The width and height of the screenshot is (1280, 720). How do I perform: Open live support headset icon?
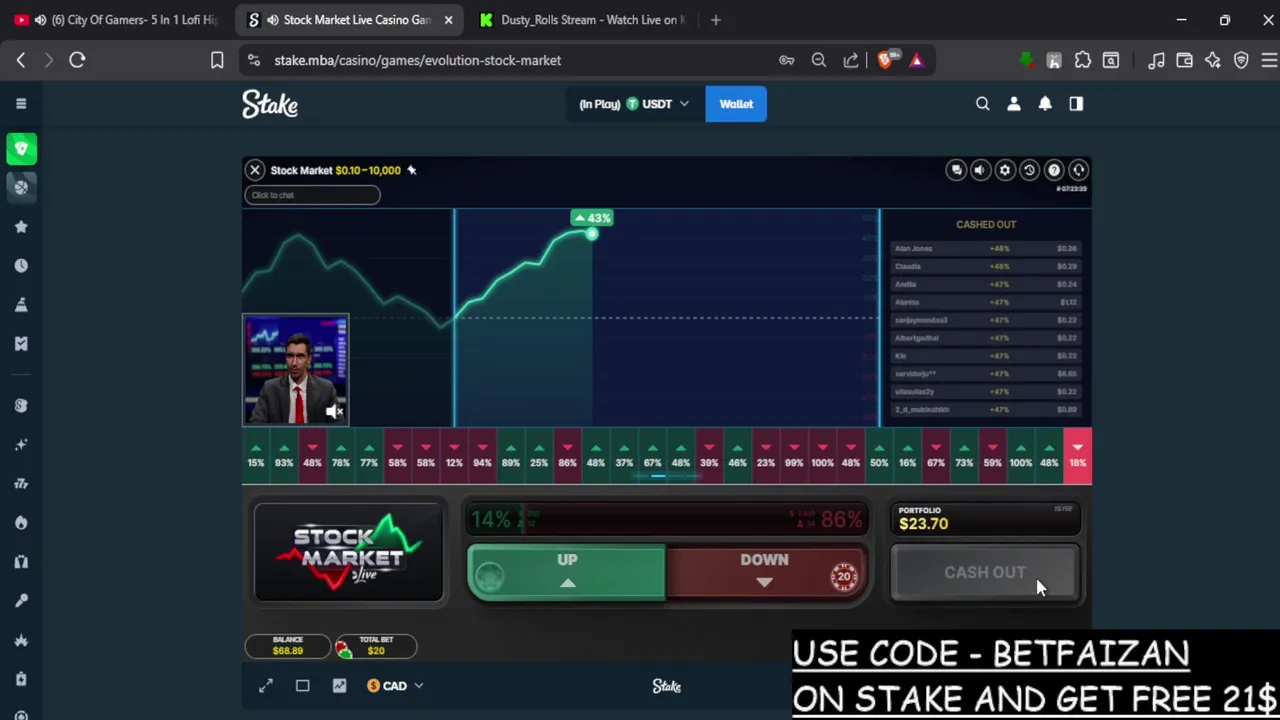click(1078, 170)
